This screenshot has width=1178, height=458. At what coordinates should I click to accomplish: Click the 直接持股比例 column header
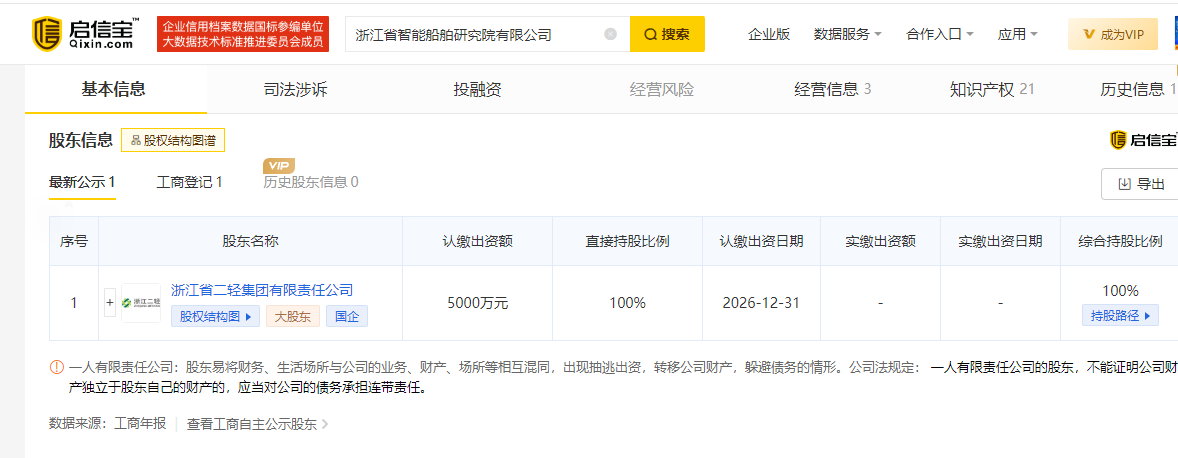coord(627,241)
